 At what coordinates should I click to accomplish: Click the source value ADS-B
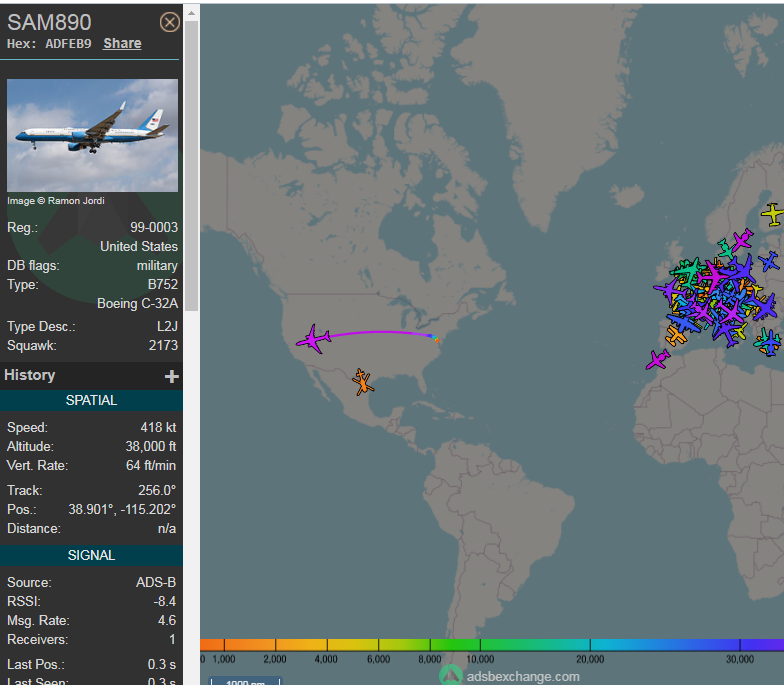(x=156, y=582)
